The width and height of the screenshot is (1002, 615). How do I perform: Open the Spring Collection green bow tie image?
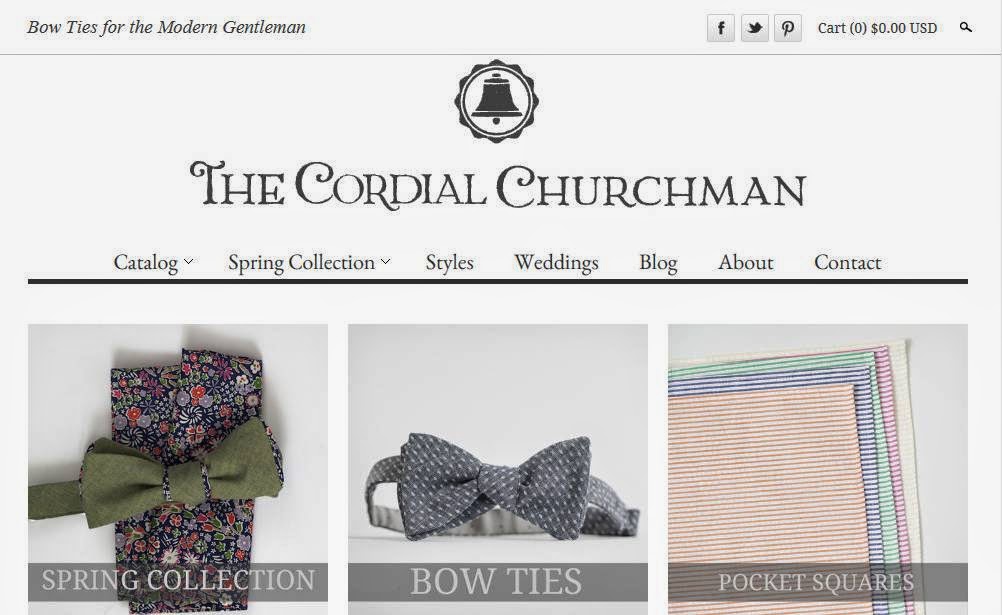pyautogui.click(x=178, y=469)
